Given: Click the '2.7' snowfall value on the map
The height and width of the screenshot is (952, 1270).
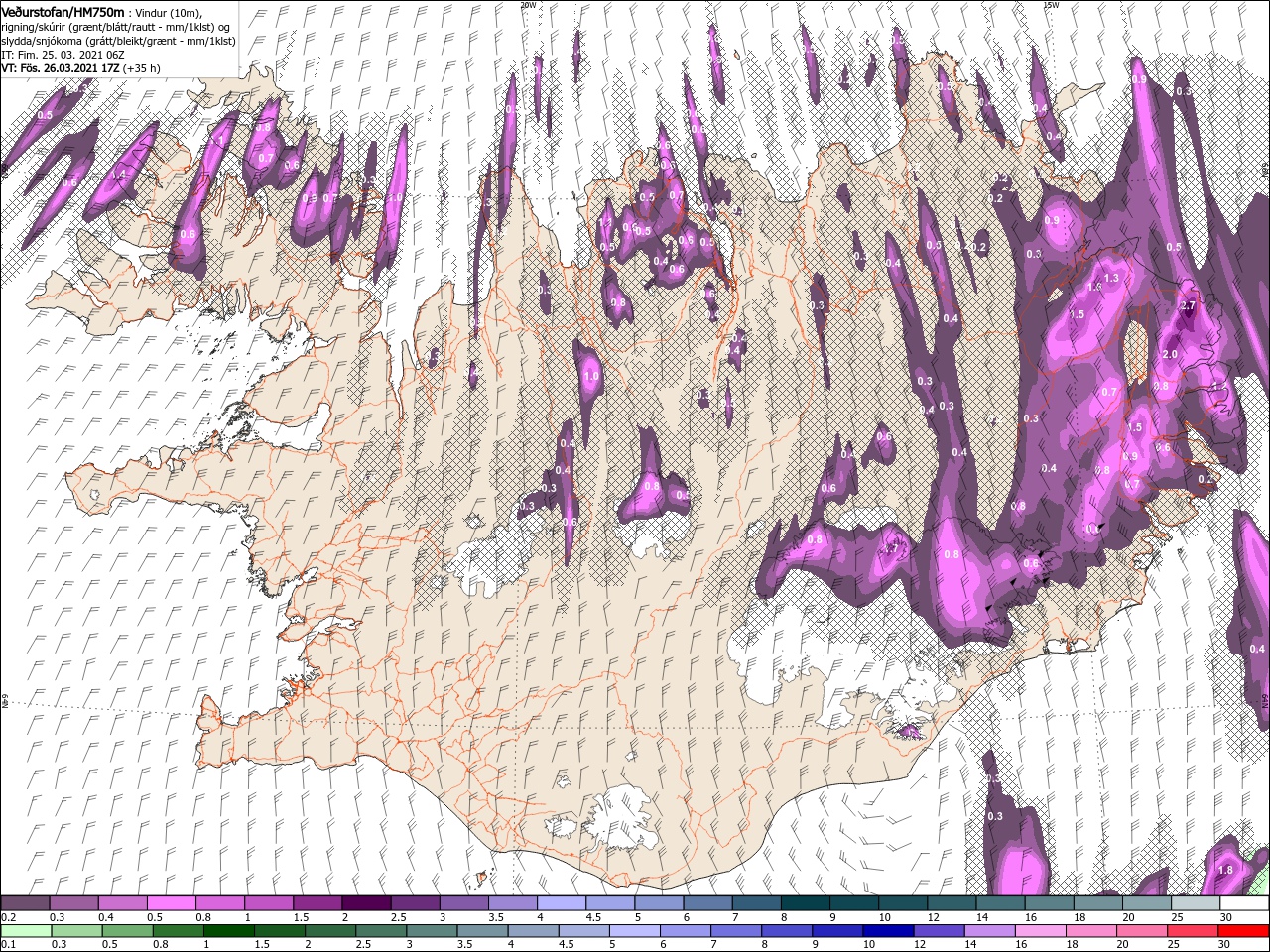Looking at the screenshot, I should click(1188, 306).
